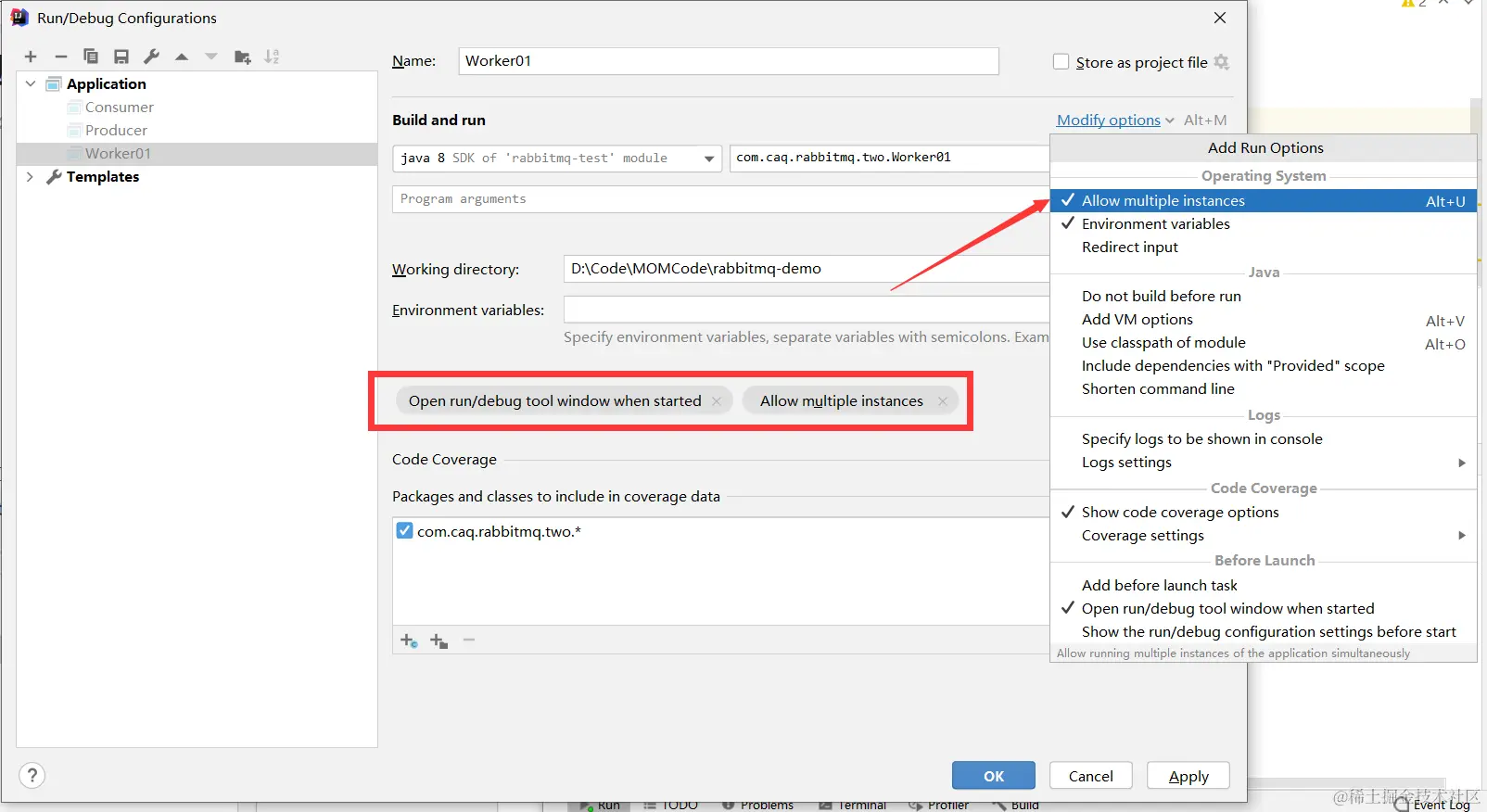Open Profiler tool window tab behind dialog
The image size is (1487, 812).
[939, 805]
